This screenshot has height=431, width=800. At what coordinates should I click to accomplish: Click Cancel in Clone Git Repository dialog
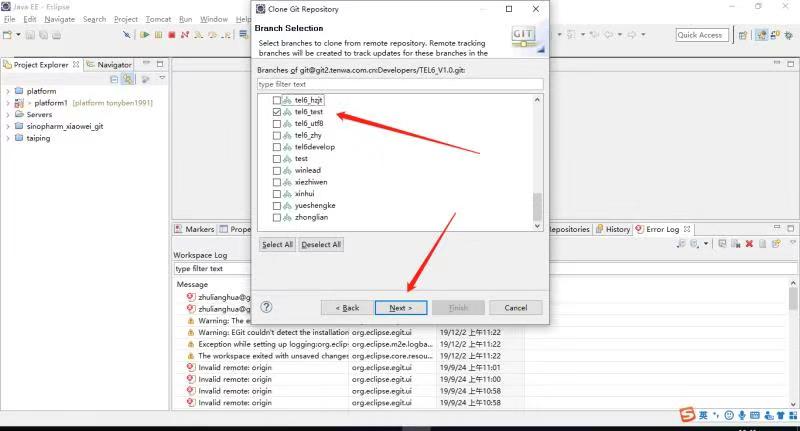515,308
